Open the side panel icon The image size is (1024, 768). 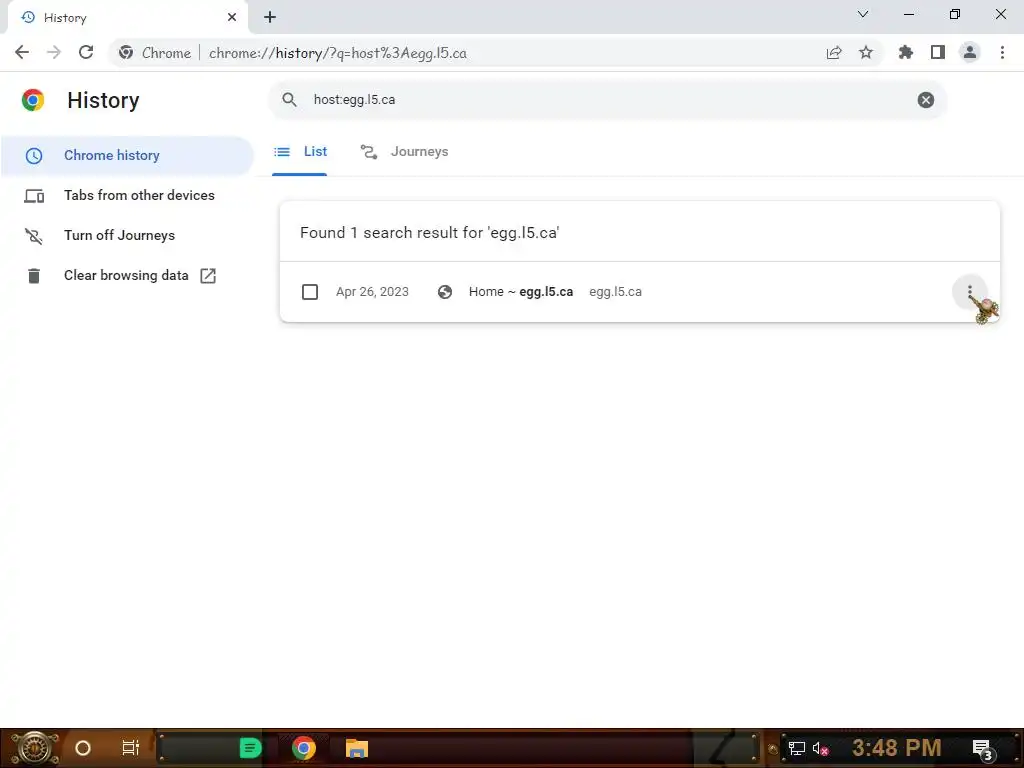938,53
